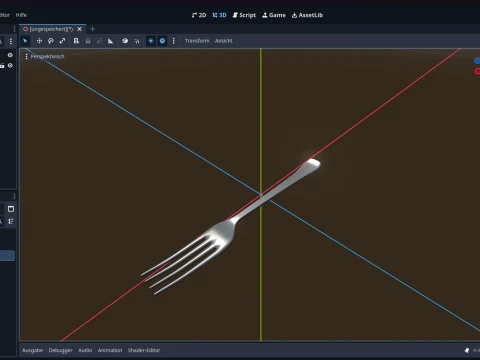The image size is (480, 360).
Task: Activate the Rotate Mode tool
Action: pyautogui.click(x=51, y=41)
